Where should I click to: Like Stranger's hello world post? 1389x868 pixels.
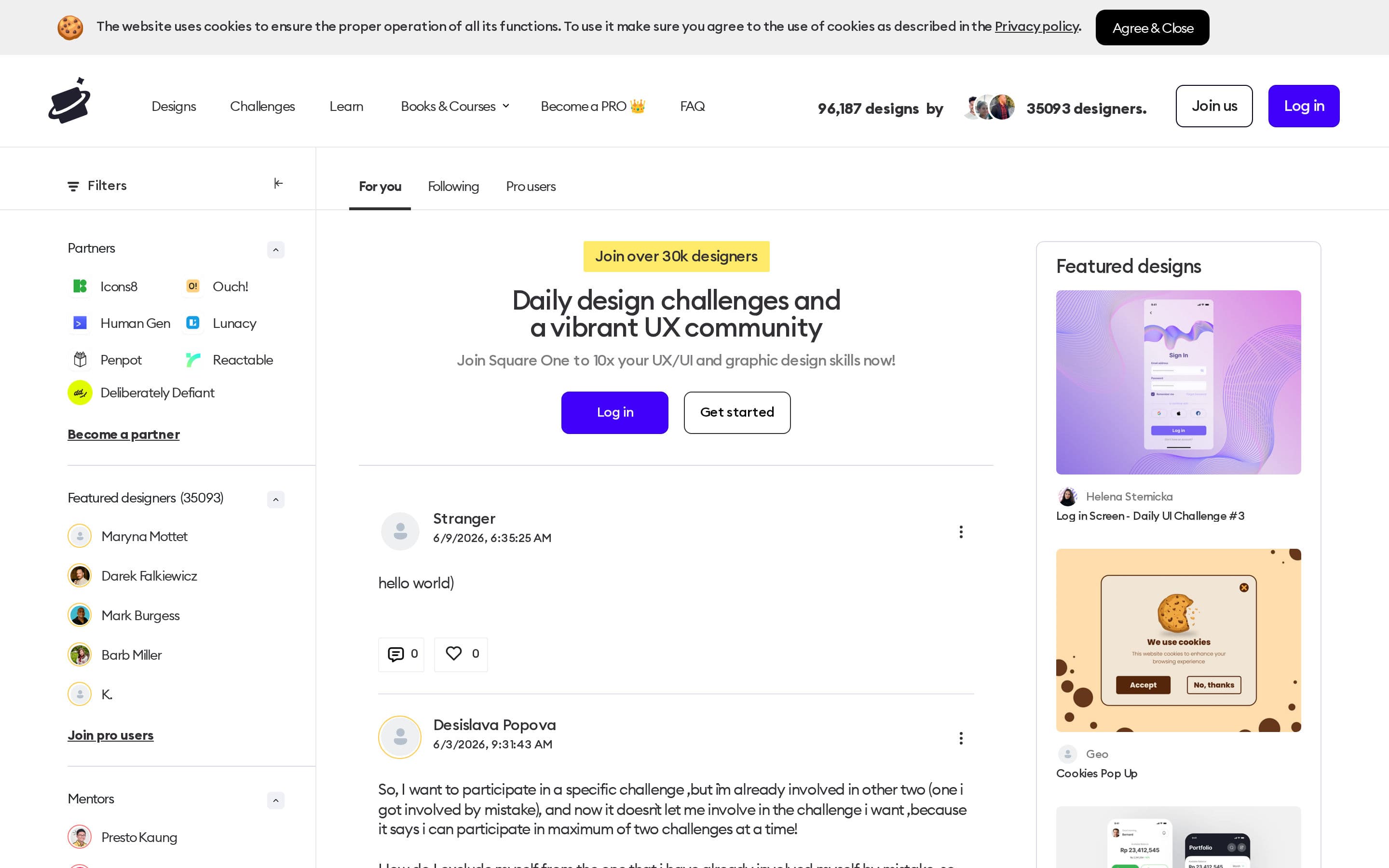[461, 654]
